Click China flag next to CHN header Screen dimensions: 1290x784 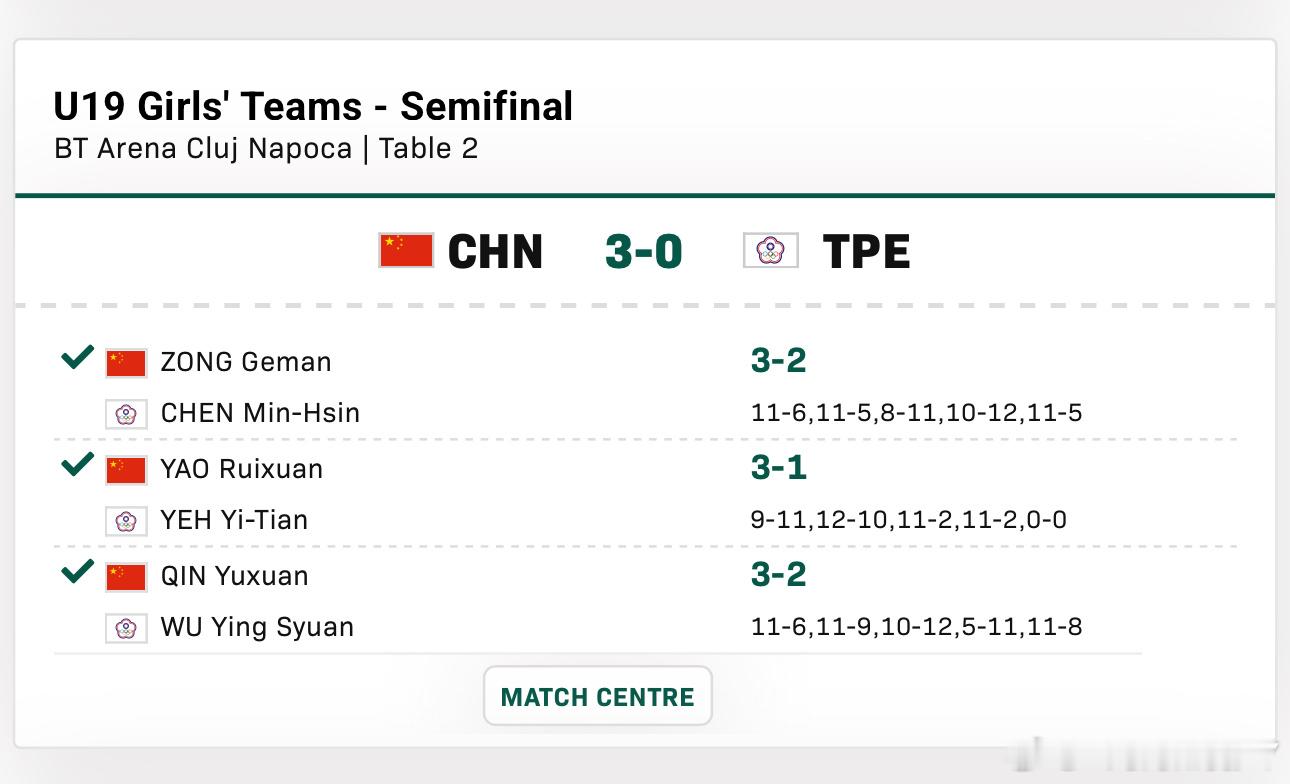406,250
